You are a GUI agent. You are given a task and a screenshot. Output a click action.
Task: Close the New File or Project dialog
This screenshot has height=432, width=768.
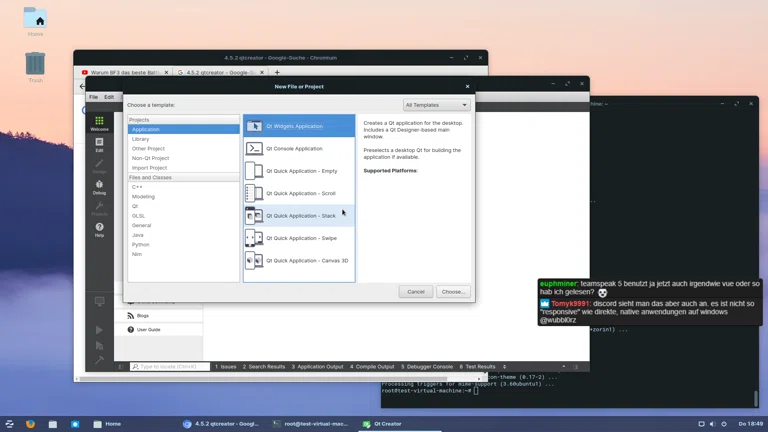[467, 87]
